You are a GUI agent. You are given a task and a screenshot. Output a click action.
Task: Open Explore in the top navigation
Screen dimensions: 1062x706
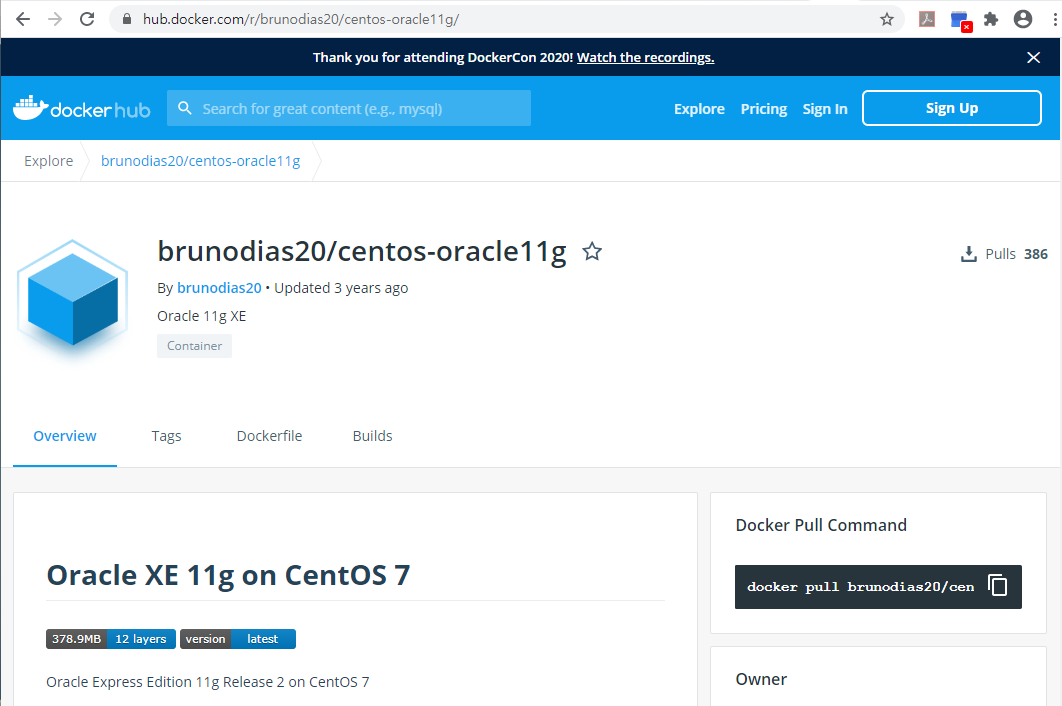pyautogui.click(x=699, y=109)
